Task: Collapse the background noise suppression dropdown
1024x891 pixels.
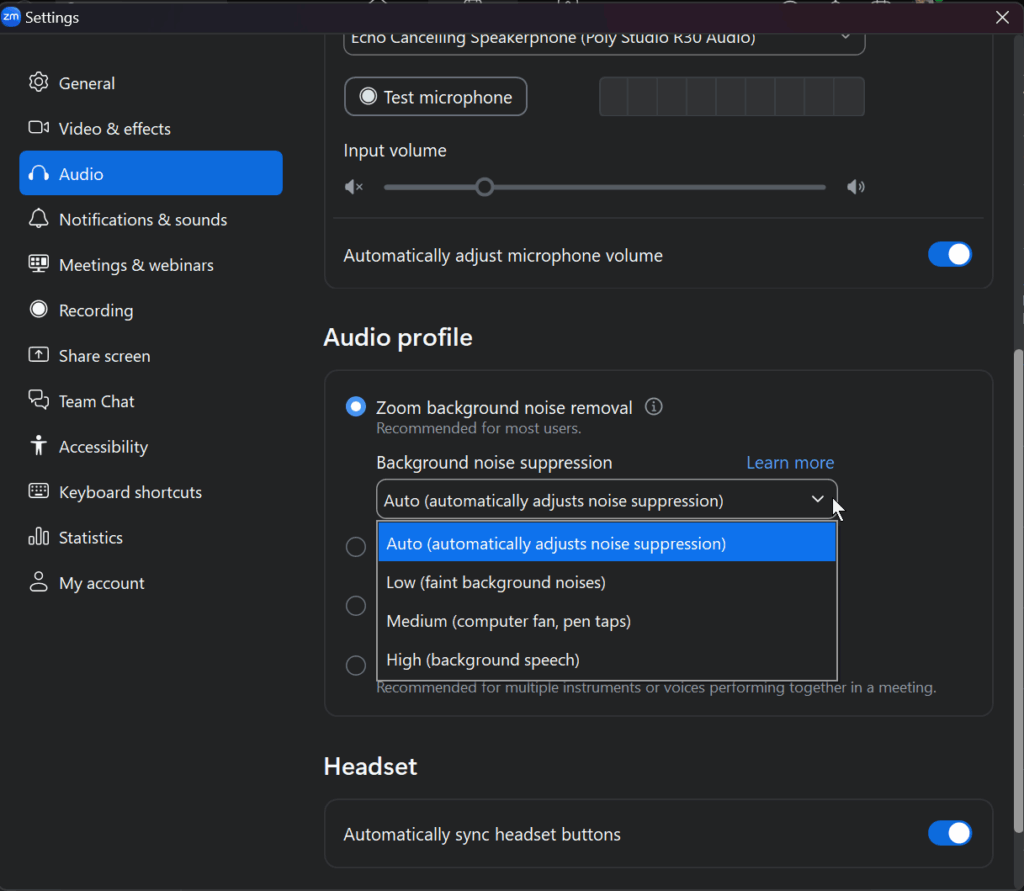Action: pos(817,500)
